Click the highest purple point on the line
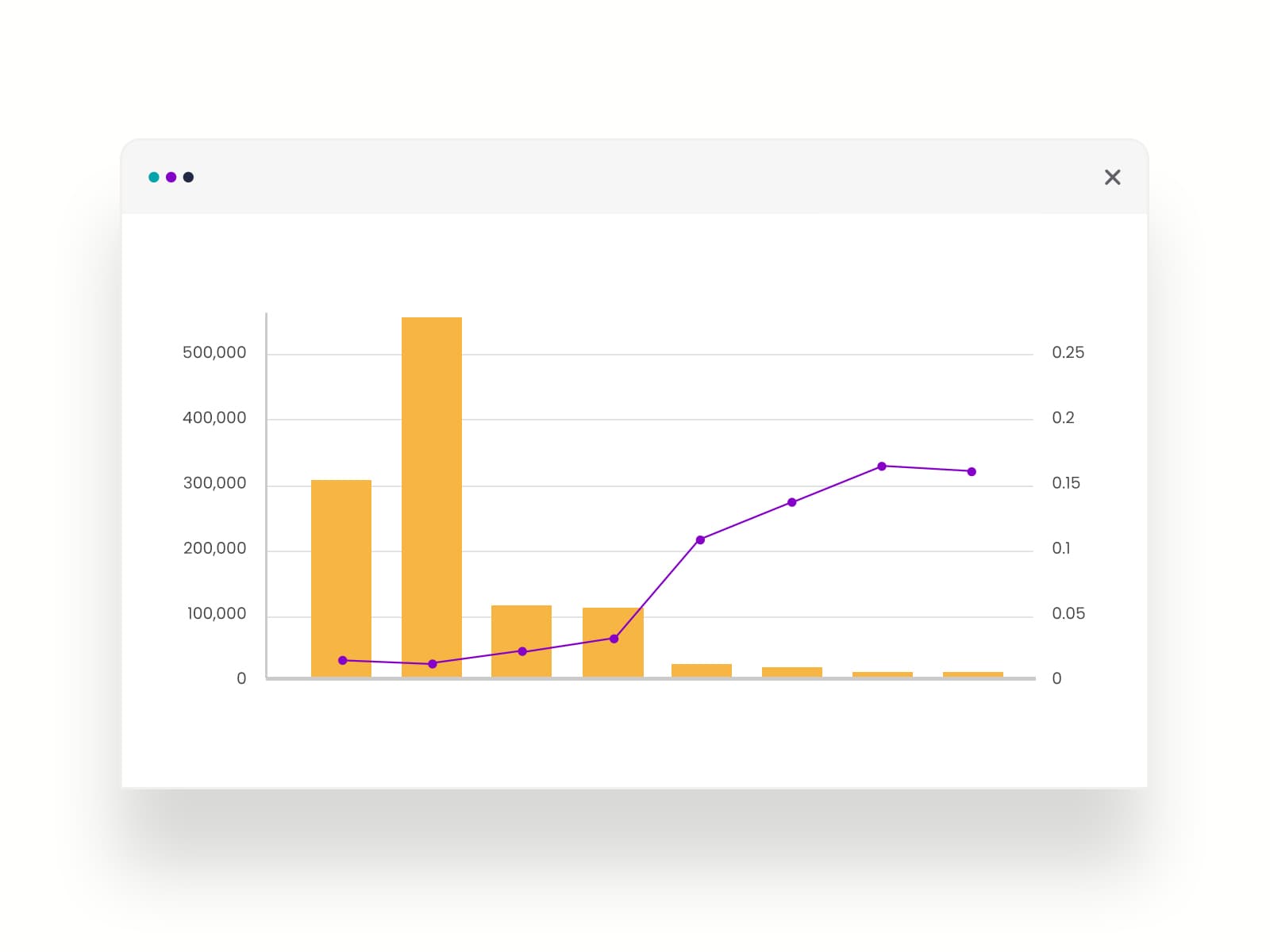 (882, 466)
